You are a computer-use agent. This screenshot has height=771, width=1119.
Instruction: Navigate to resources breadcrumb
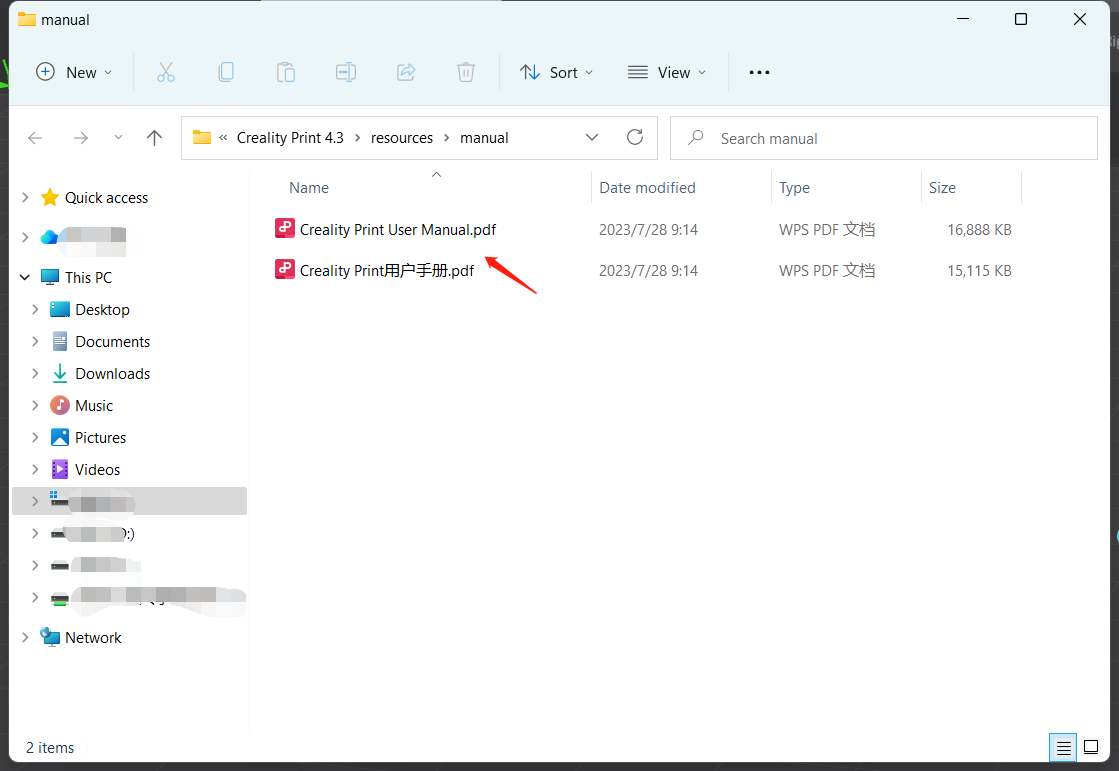point(402,138)
